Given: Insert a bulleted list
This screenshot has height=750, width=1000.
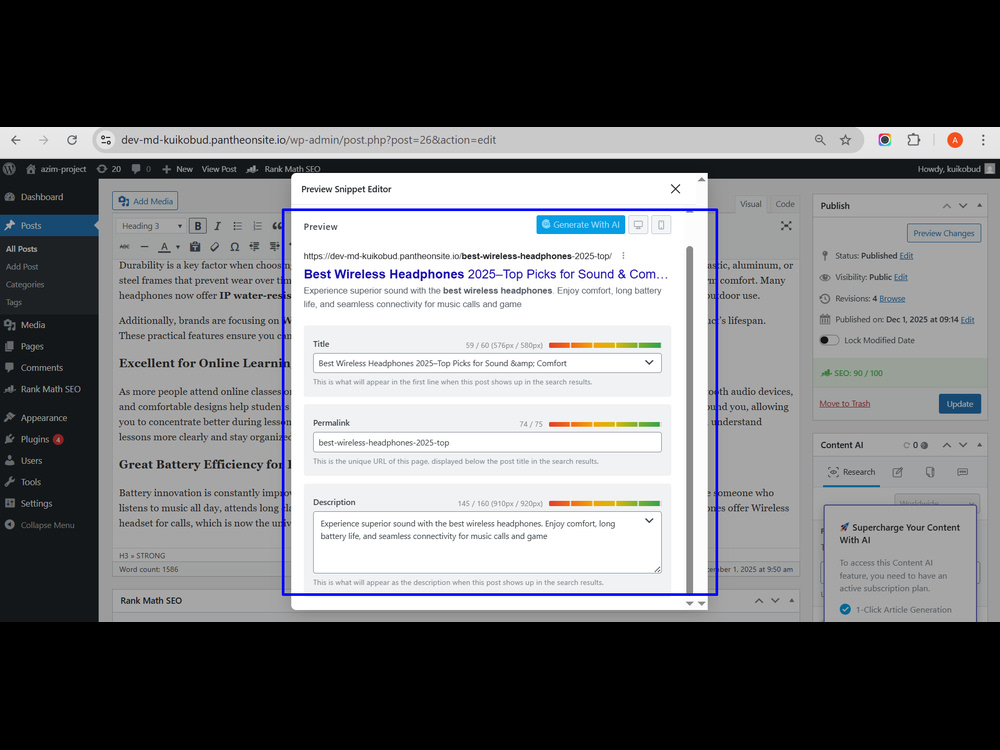Looking at the screenshot, I should coord(237,226).
